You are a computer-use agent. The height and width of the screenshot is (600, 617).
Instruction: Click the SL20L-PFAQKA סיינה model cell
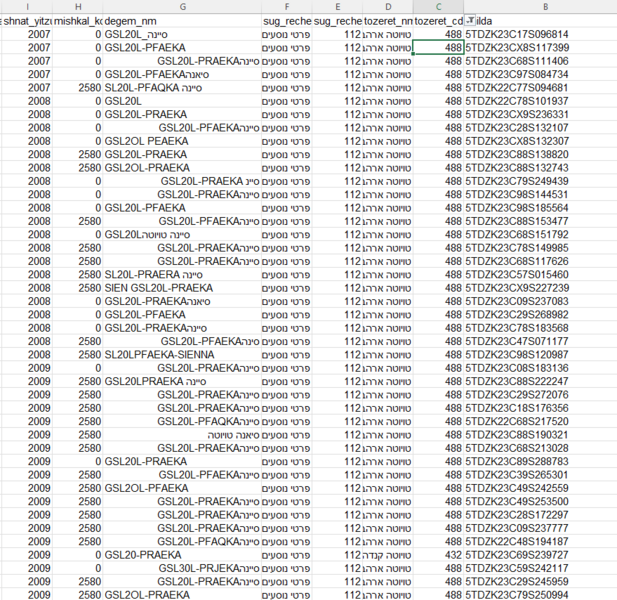coord(182,88)
